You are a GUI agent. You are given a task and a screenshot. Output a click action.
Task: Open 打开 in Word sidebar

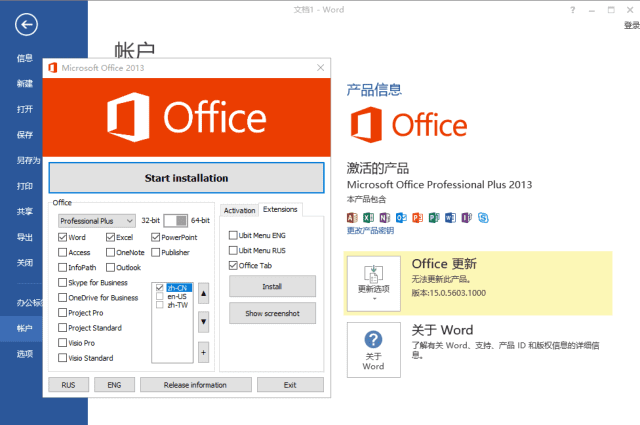[25, 109]
